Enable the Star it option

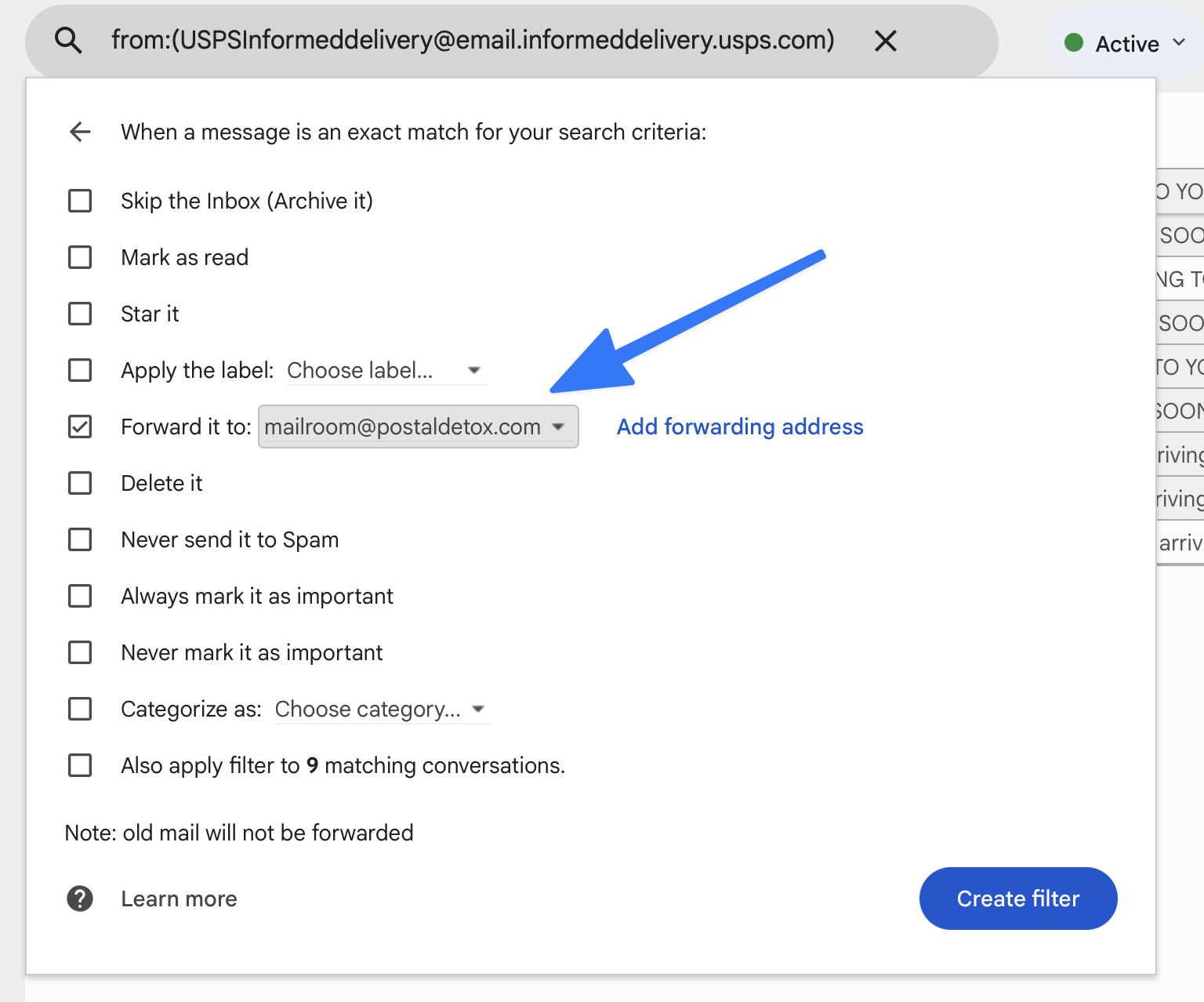tap(79, 314)
